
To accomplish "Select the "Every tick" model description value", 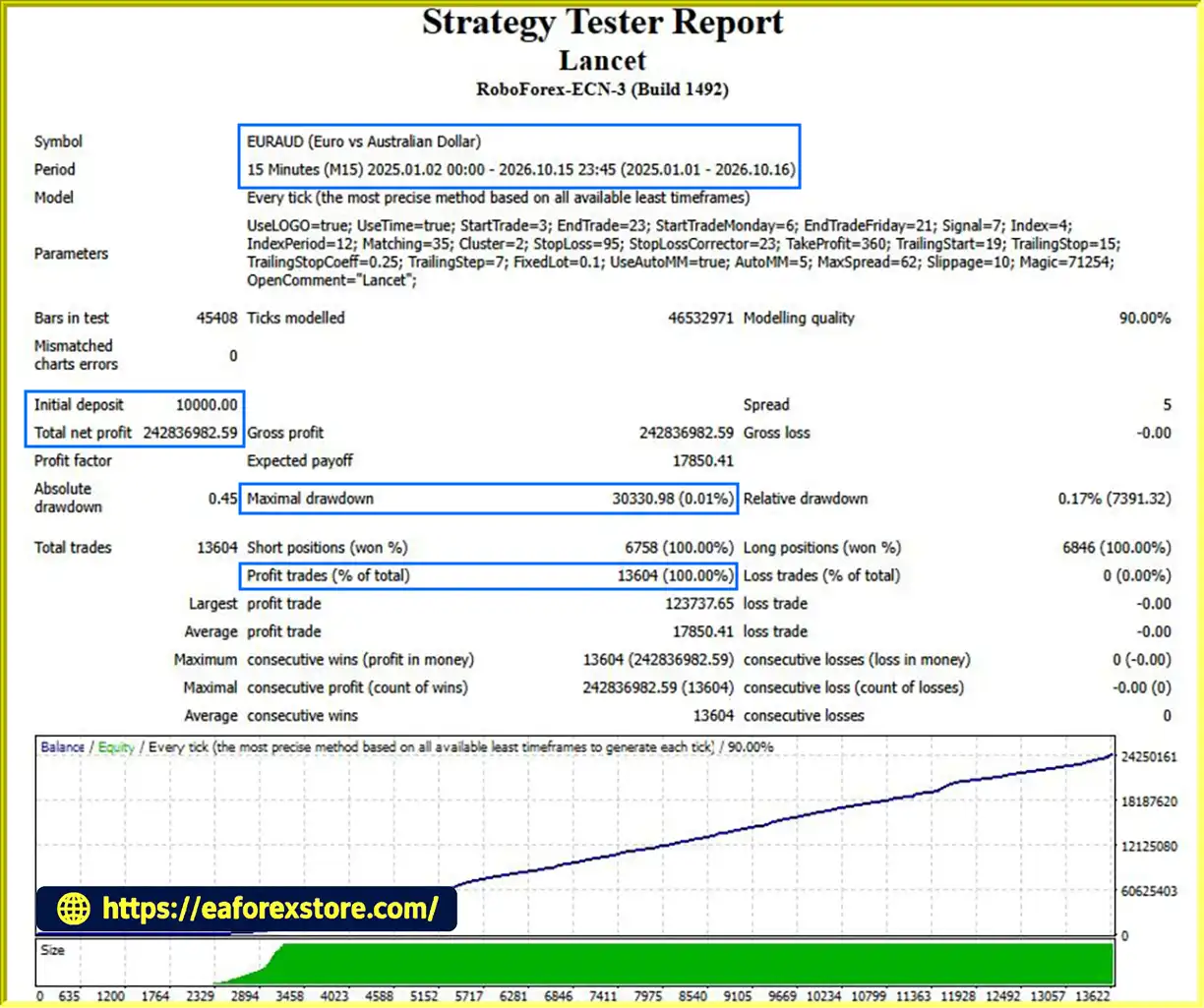I will point(498,198).
